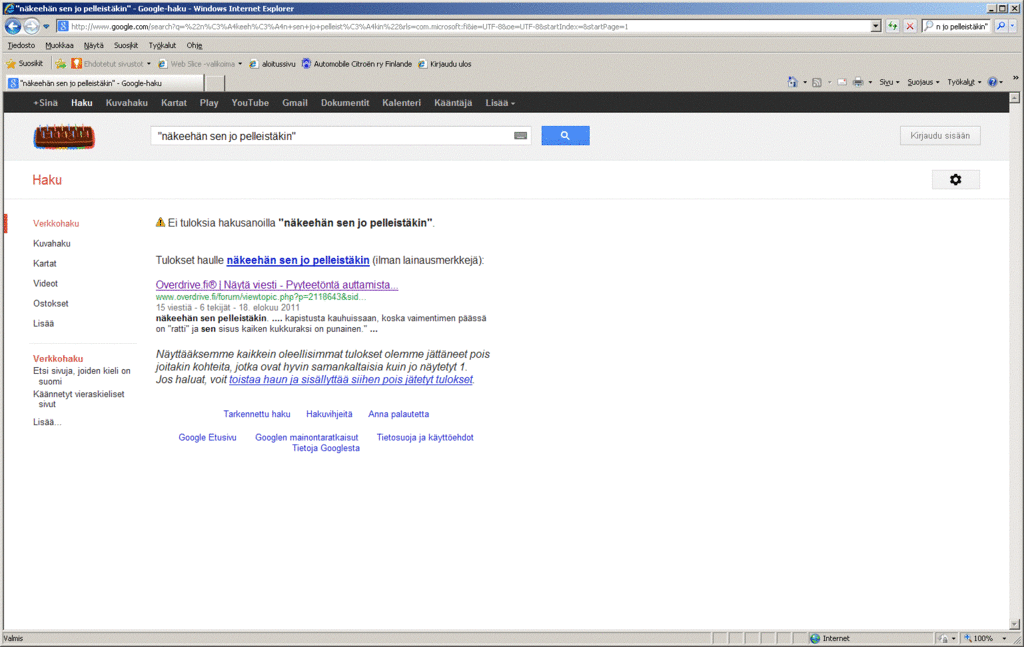
Task: Click inside the Google search query field
Action: (x=330, y=136)
